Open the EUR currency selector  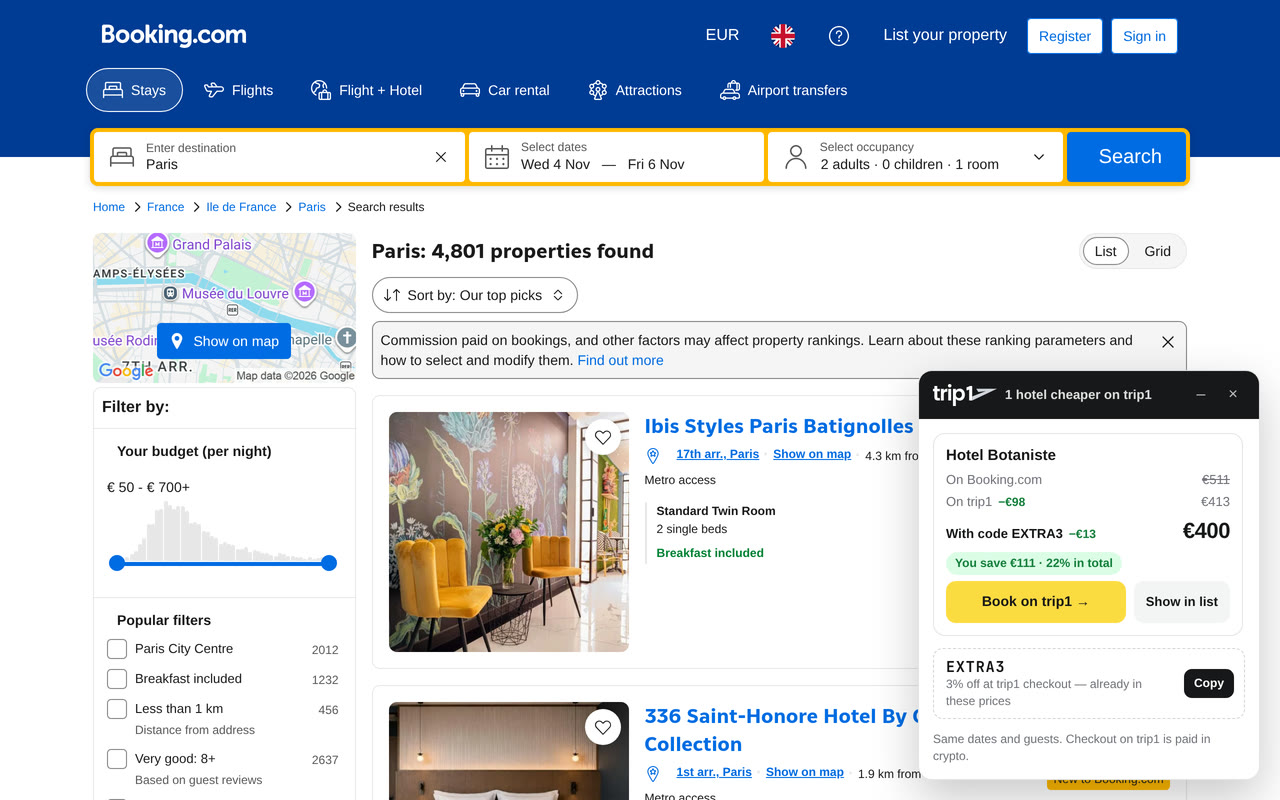[x=722, y=35]
